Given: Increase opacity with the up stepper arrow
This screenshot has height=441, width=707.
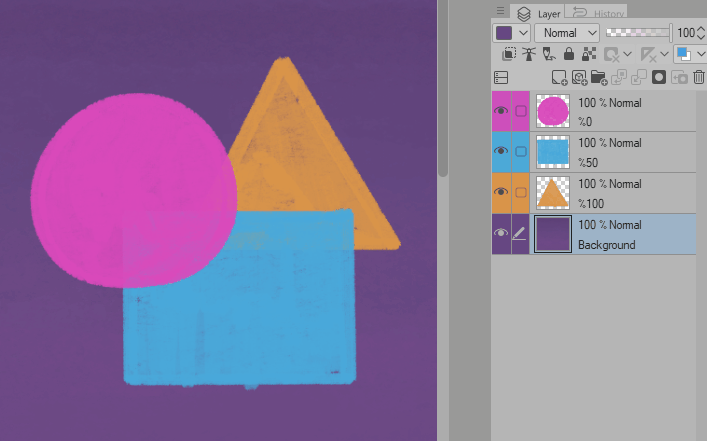Looking at the screenshot, I should point(701,28).
